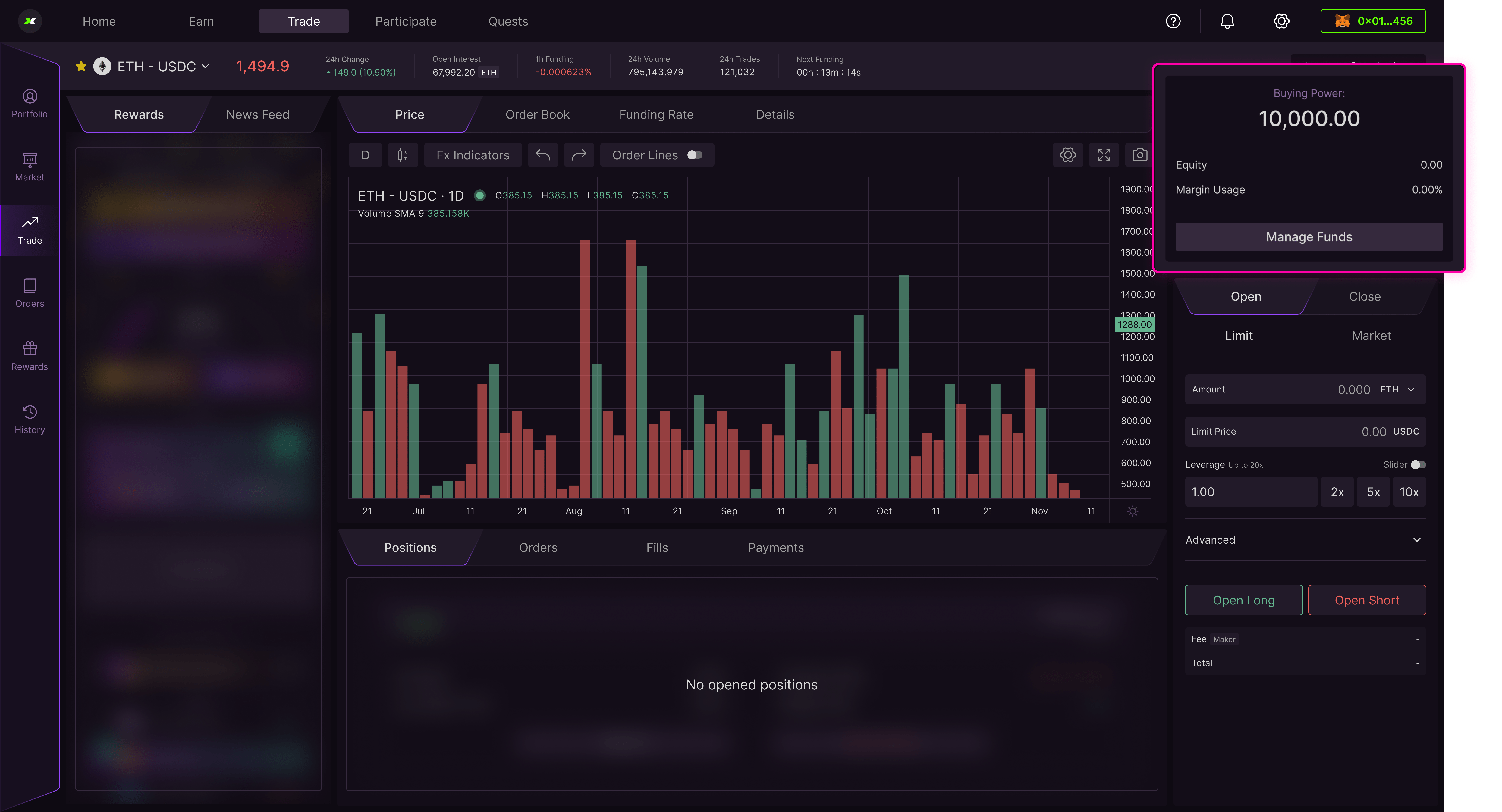1502x812 pixels.
Task: Click the Buying Power 10,000.00 value
Action: [x=1309, y=119]
